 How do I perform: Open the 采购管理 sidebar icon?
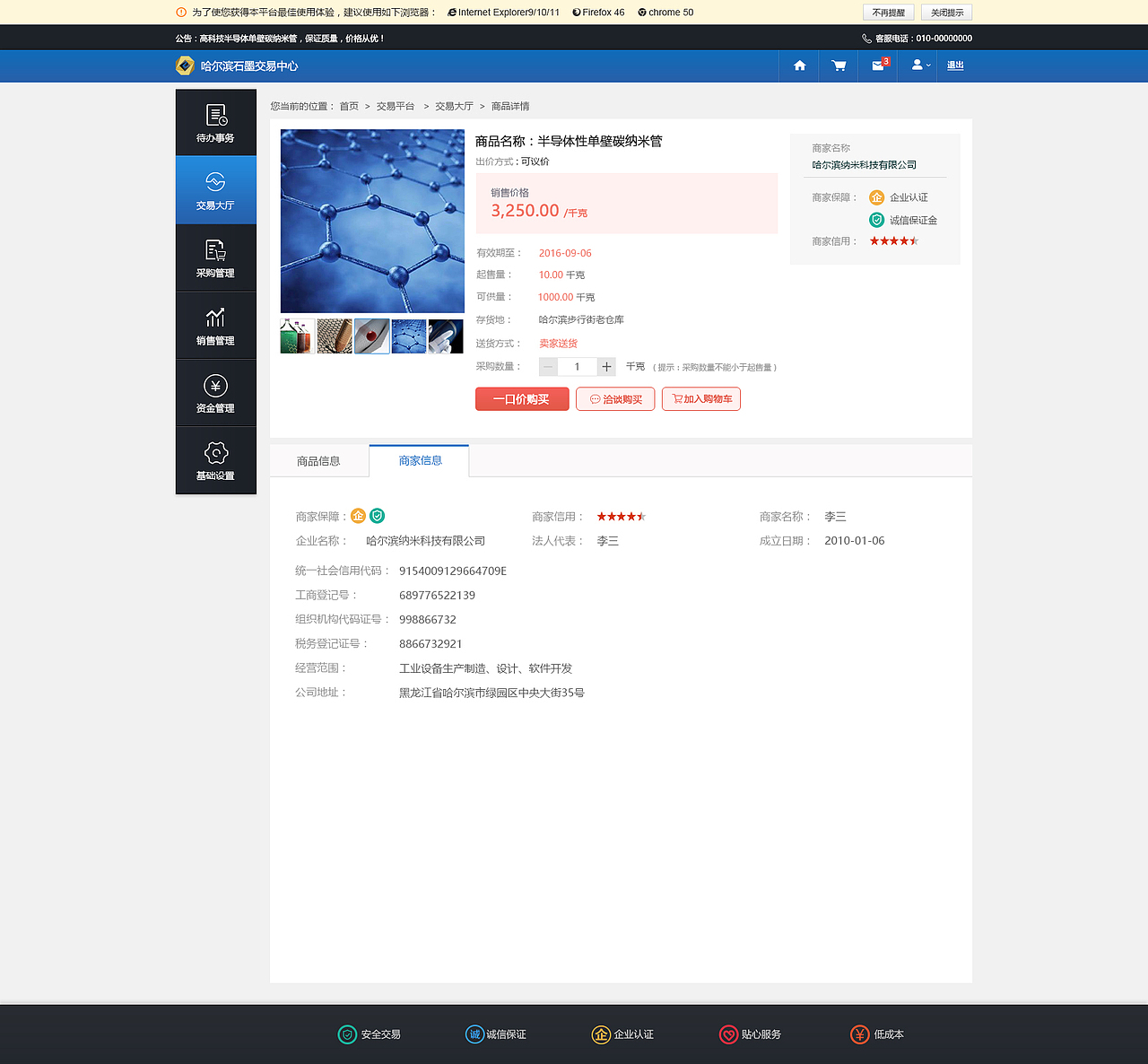coord(215,257)
